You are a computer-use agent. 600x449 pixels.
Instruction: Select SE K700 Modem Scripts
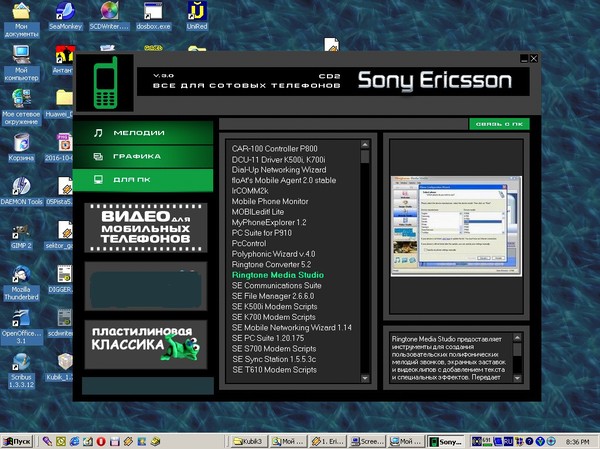click(274, 317)
